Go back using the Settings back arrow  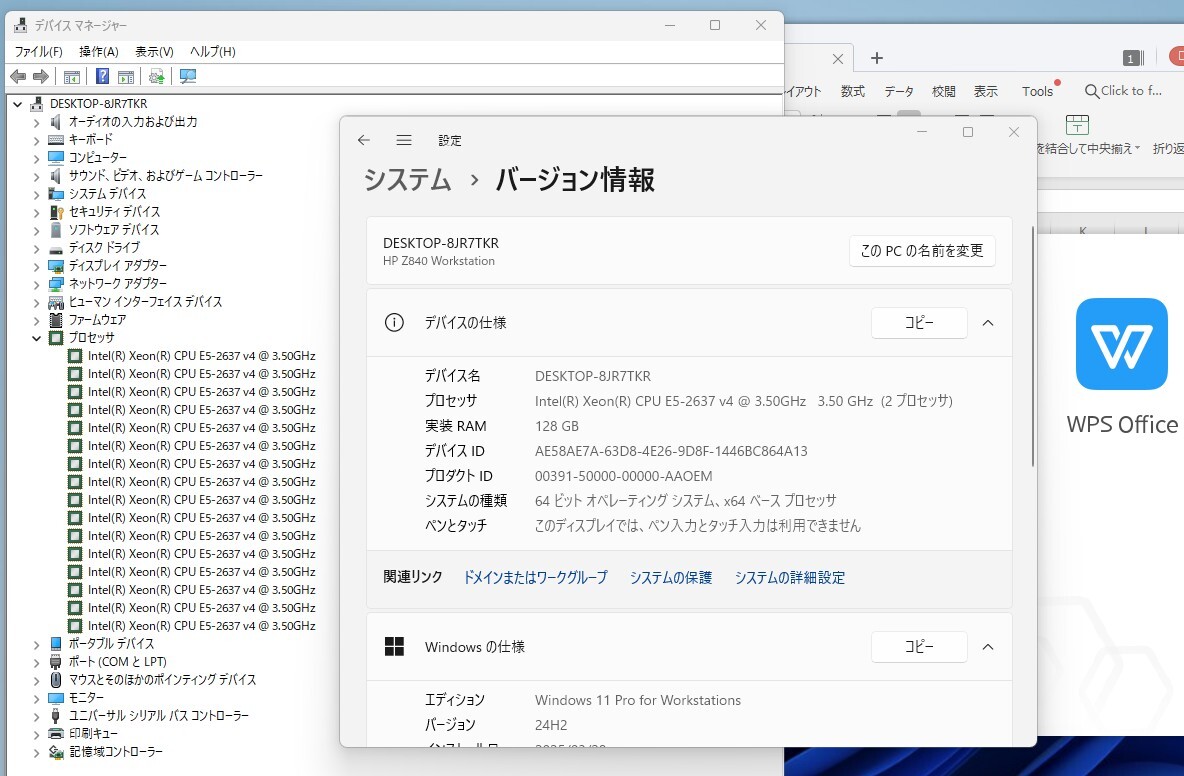[x=364, y=140]
